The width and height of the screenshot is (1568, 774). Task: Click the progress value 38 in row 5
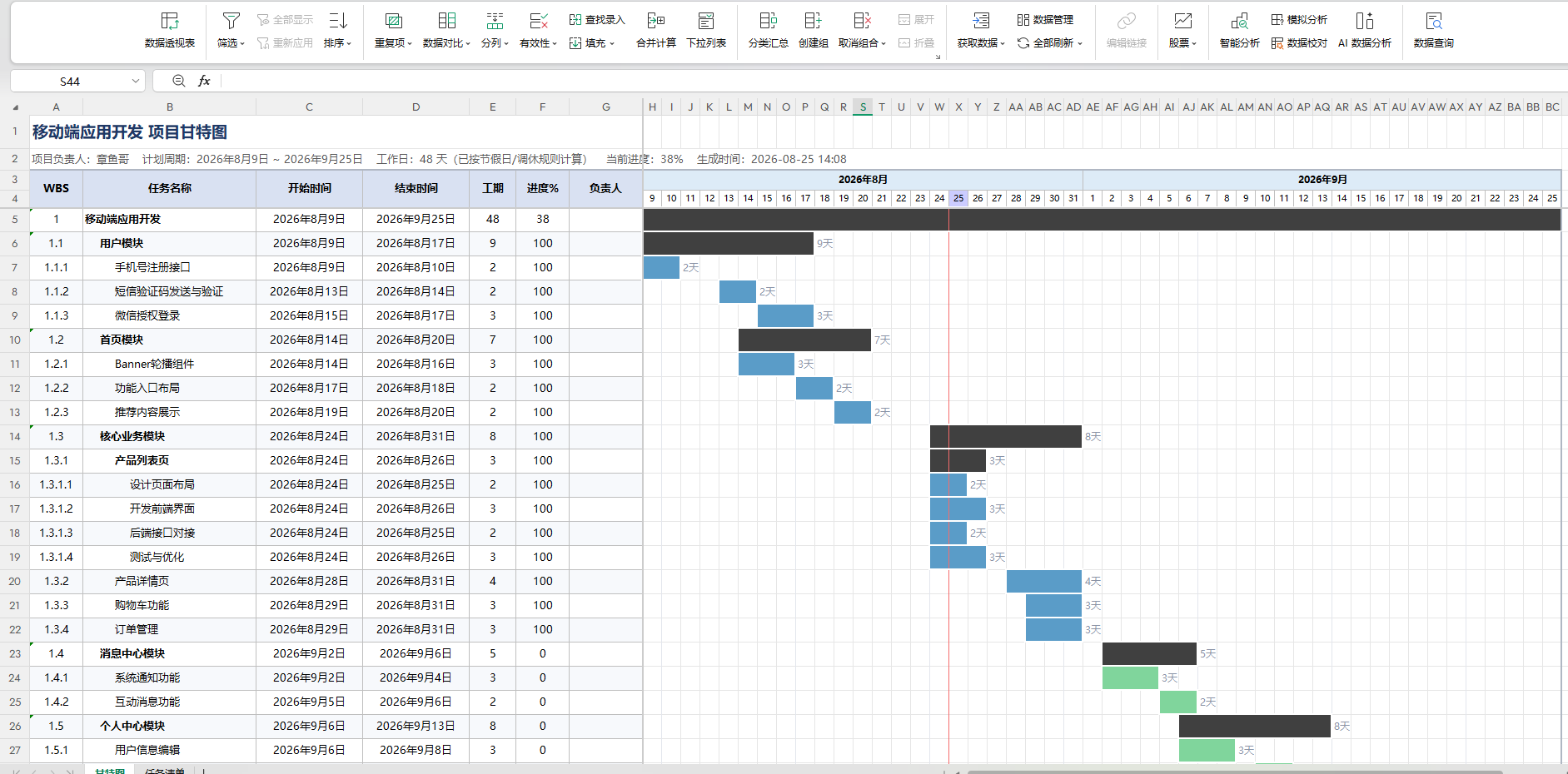pyautogui.click(x=542, y=219)
